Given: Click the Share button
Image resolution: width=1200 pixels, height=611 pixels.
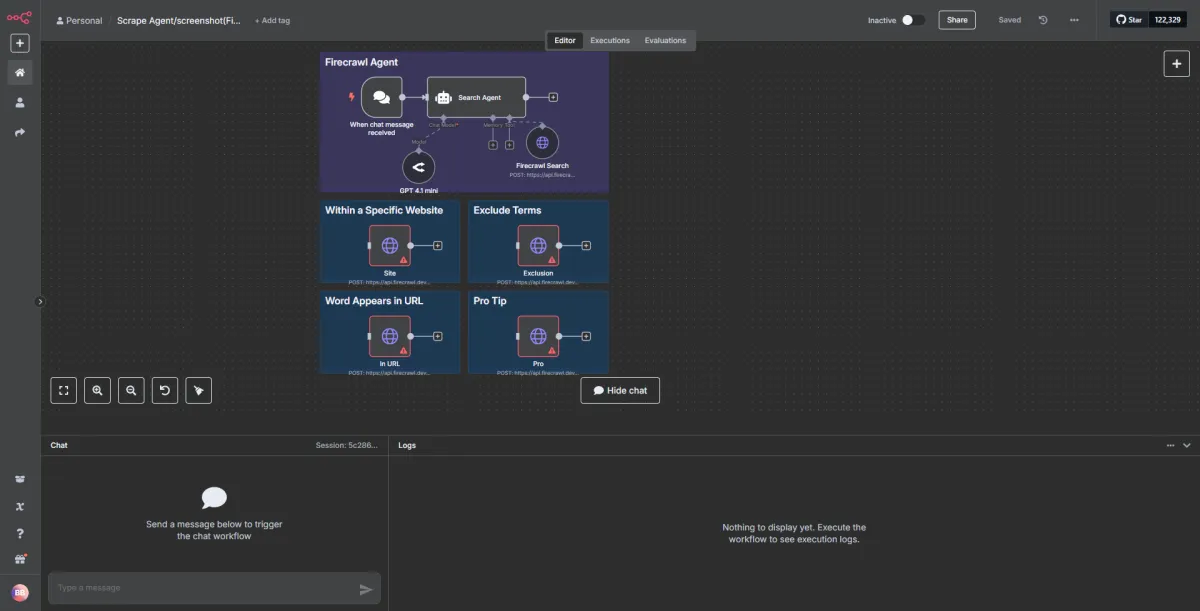Looking at the screenshot, I should pyautogui.click(x=957, y=20).
